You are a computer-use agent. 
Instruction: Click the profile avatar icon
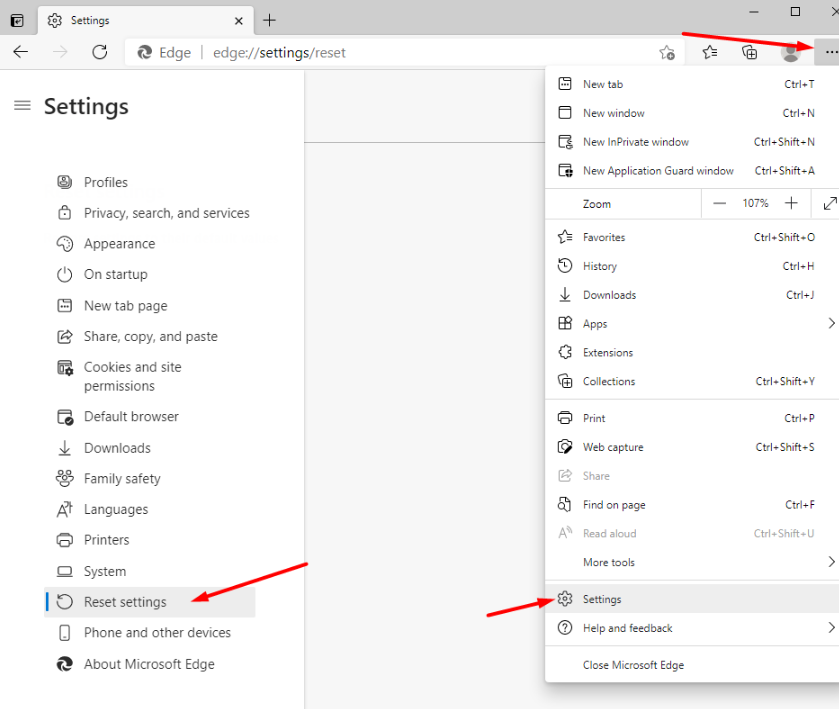(x=790, y=52)
